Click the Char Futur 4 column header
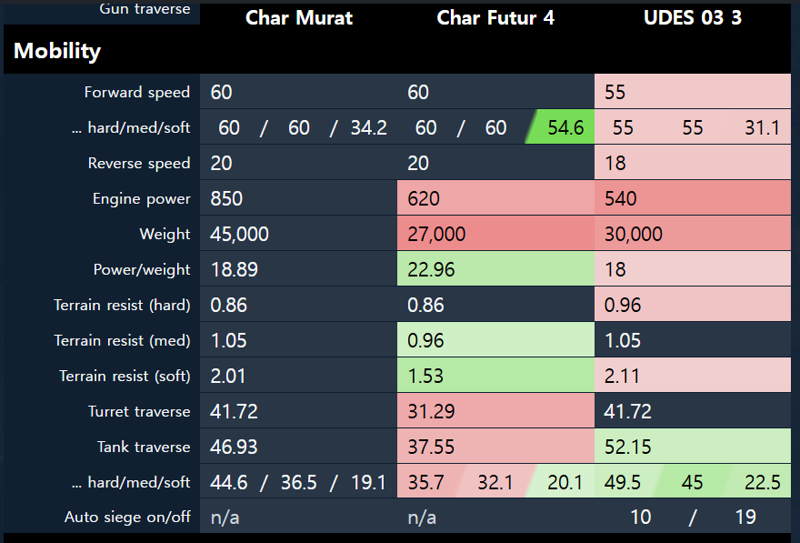 click(495, 18)
